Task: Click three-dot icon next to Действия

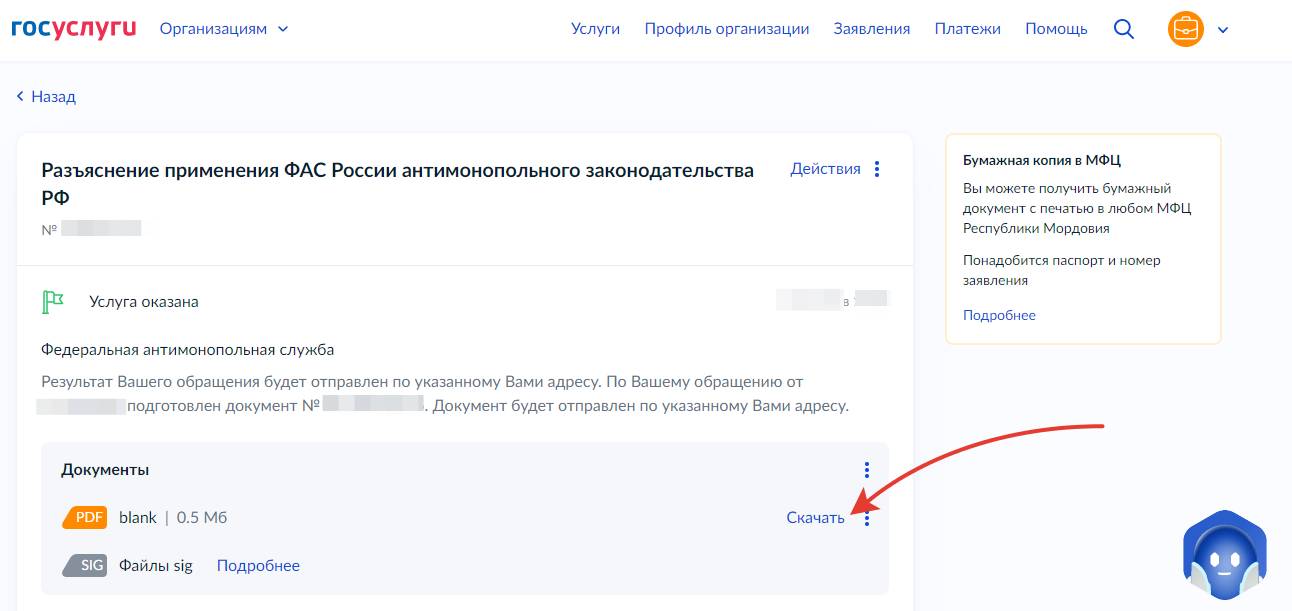Action: pos(877,169)
